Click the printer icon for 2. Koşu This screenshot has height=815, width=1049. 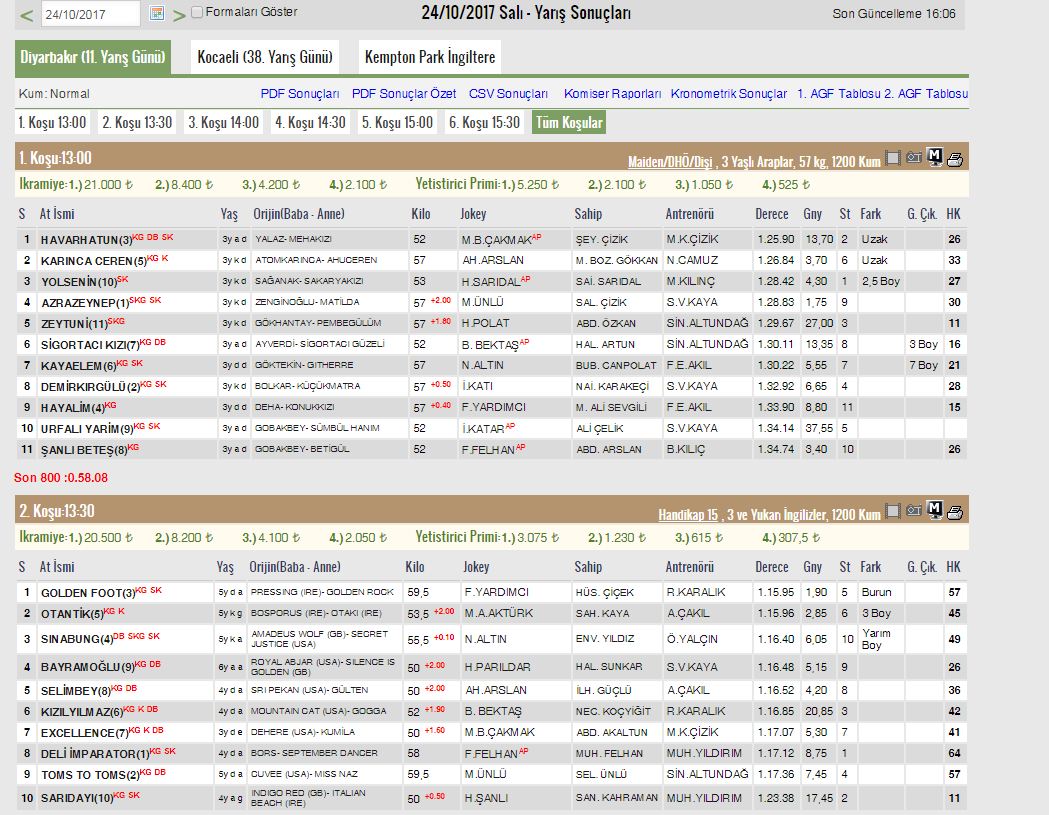(x=955, y=511)
